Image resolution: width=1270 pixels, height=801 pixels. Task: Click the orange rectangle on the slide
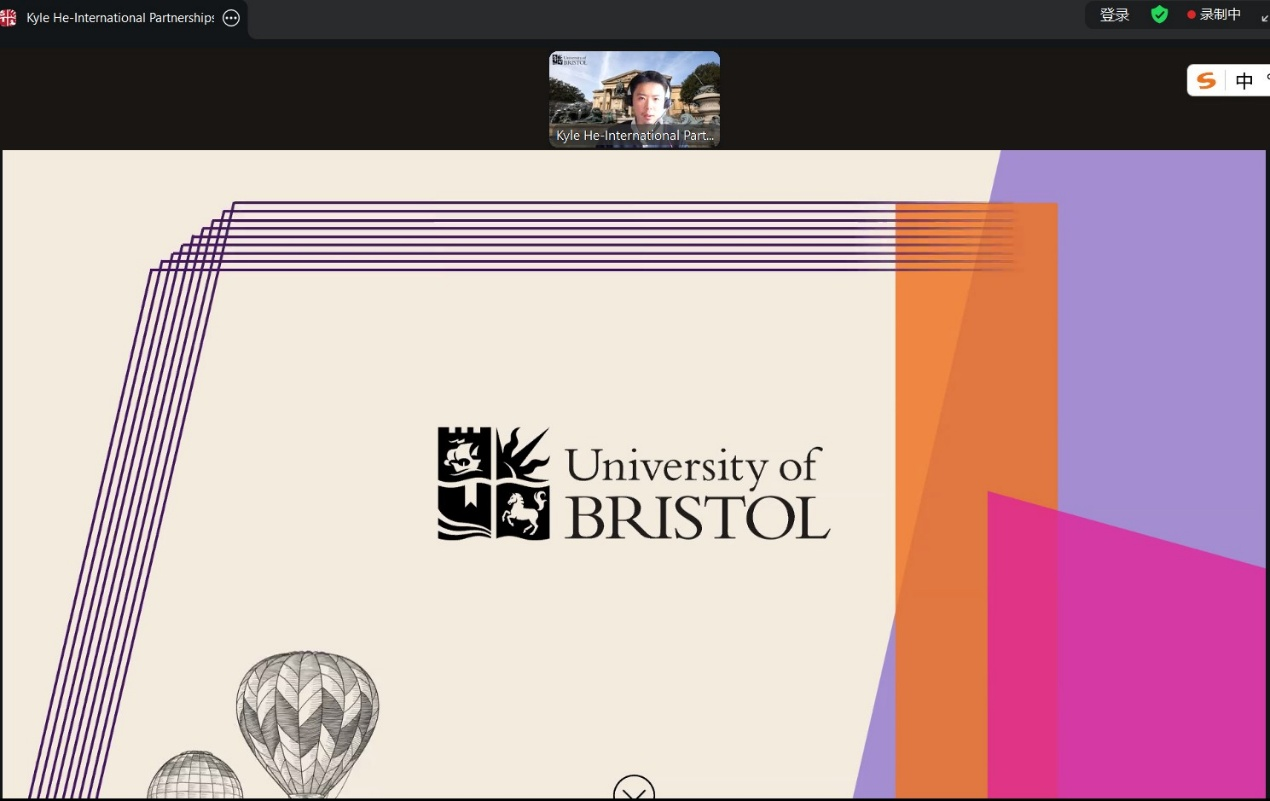[x=935, y=400]
